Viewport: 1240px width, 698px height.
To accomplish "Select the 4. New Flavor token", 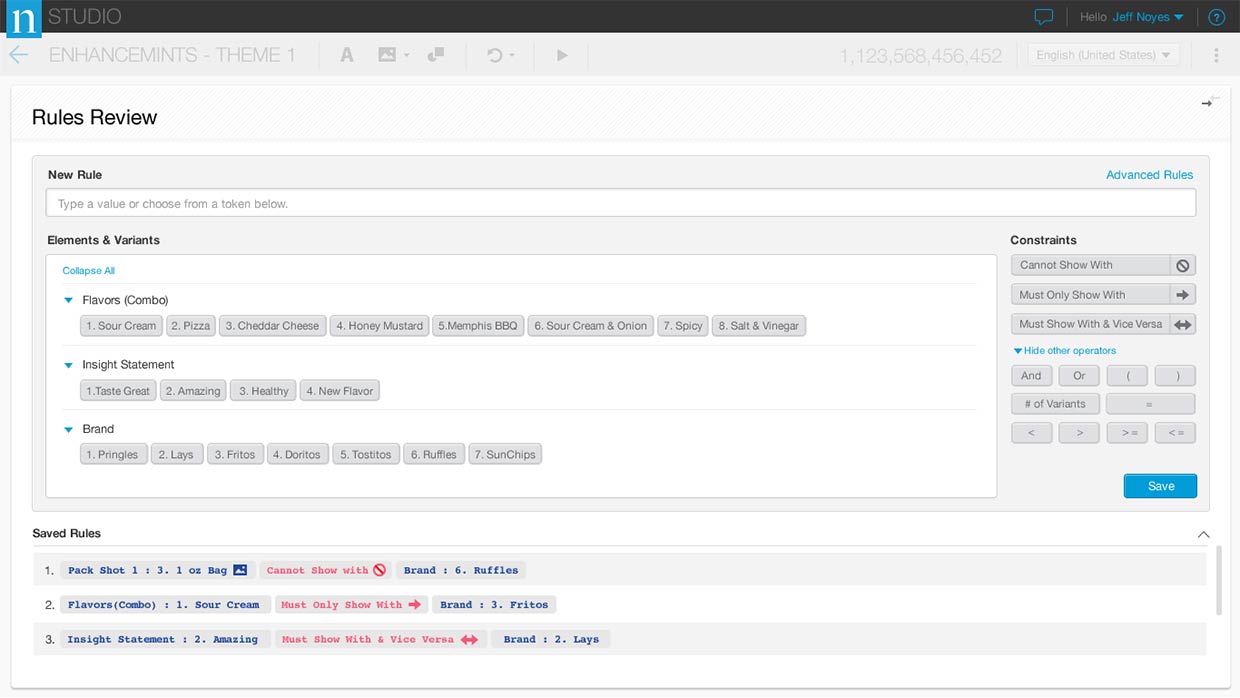I will [340, 391].
